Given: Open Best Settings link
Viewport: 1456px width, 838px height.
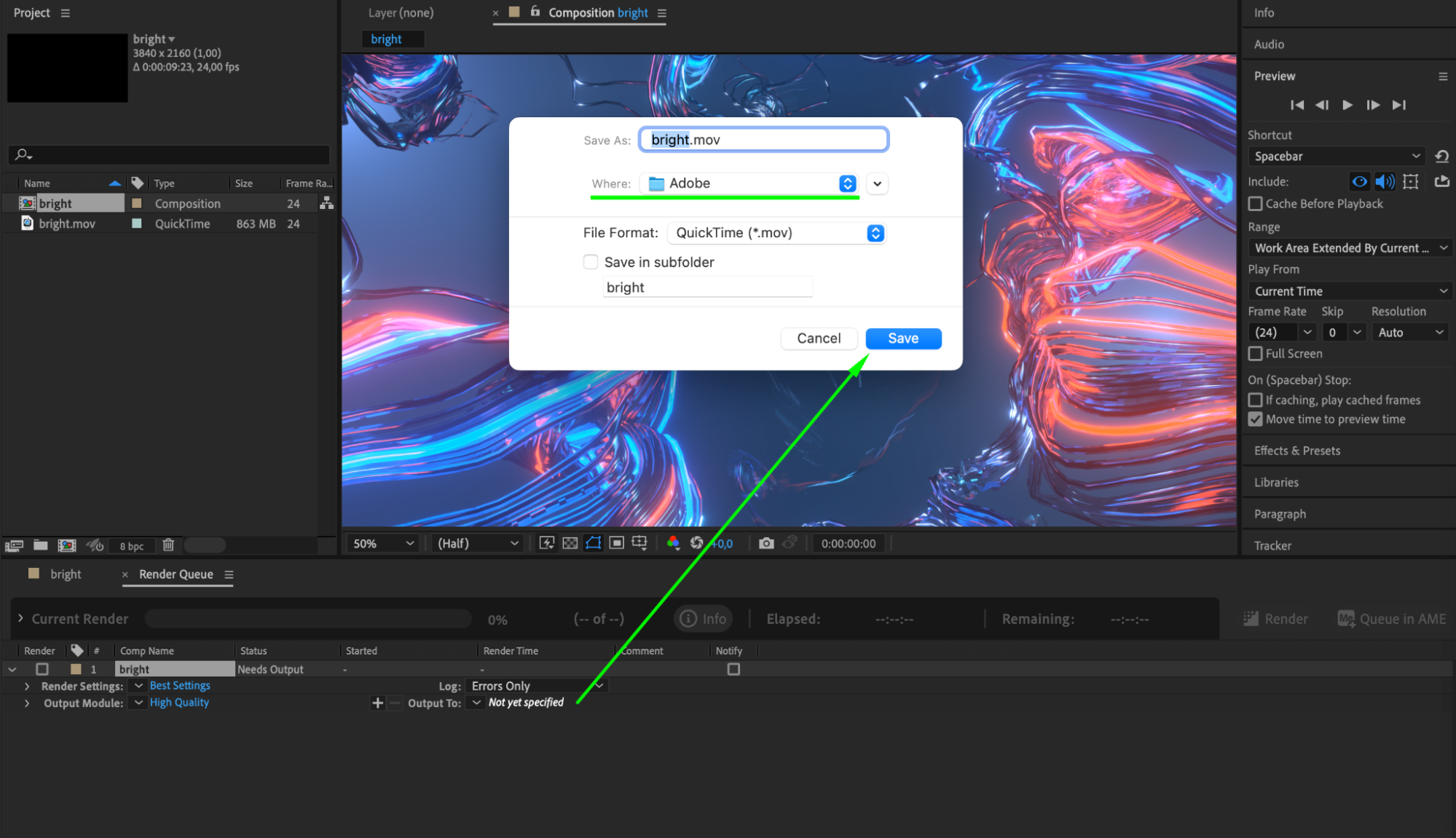Looking at the screenshot, I should pos(180,686).
